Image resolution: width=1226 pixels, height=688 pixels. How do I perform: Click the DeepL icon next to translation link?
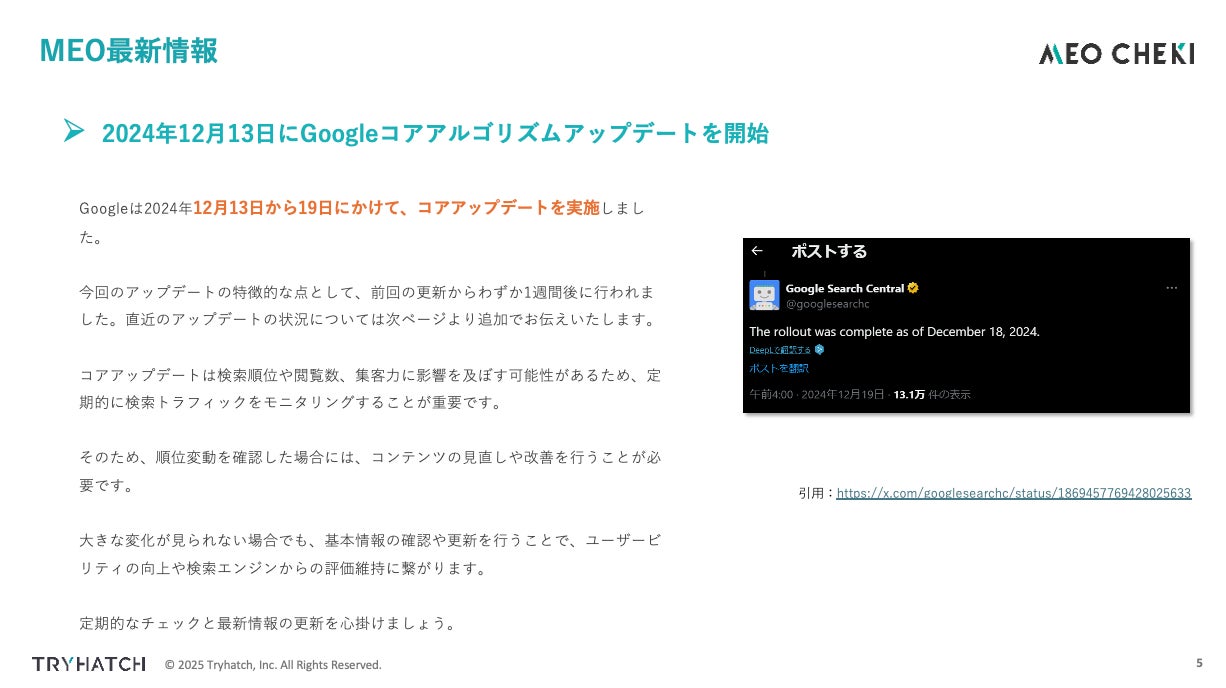pos(819,349)
